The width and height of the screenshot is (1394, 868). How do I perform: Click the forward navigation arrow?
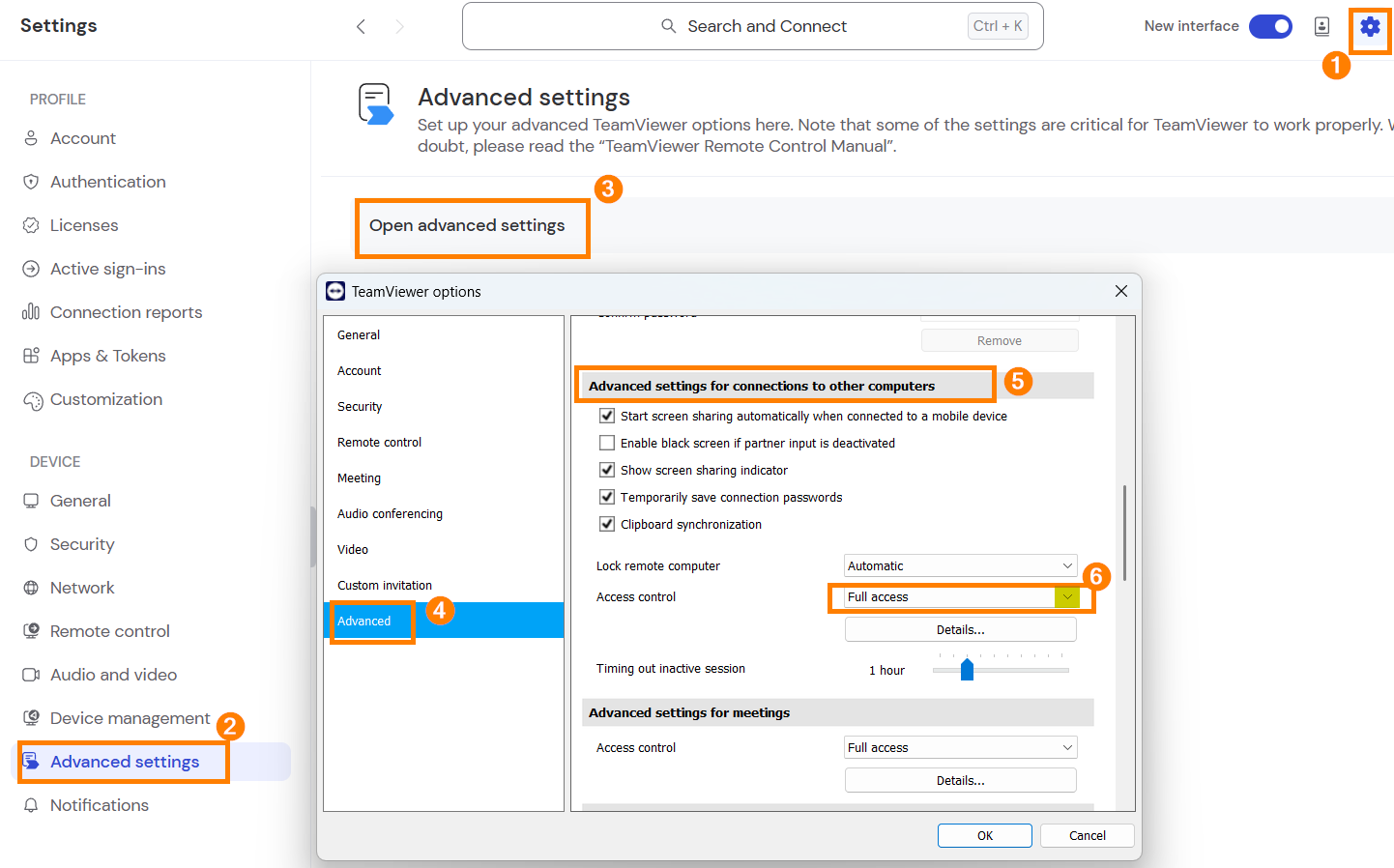click(399, 27)
